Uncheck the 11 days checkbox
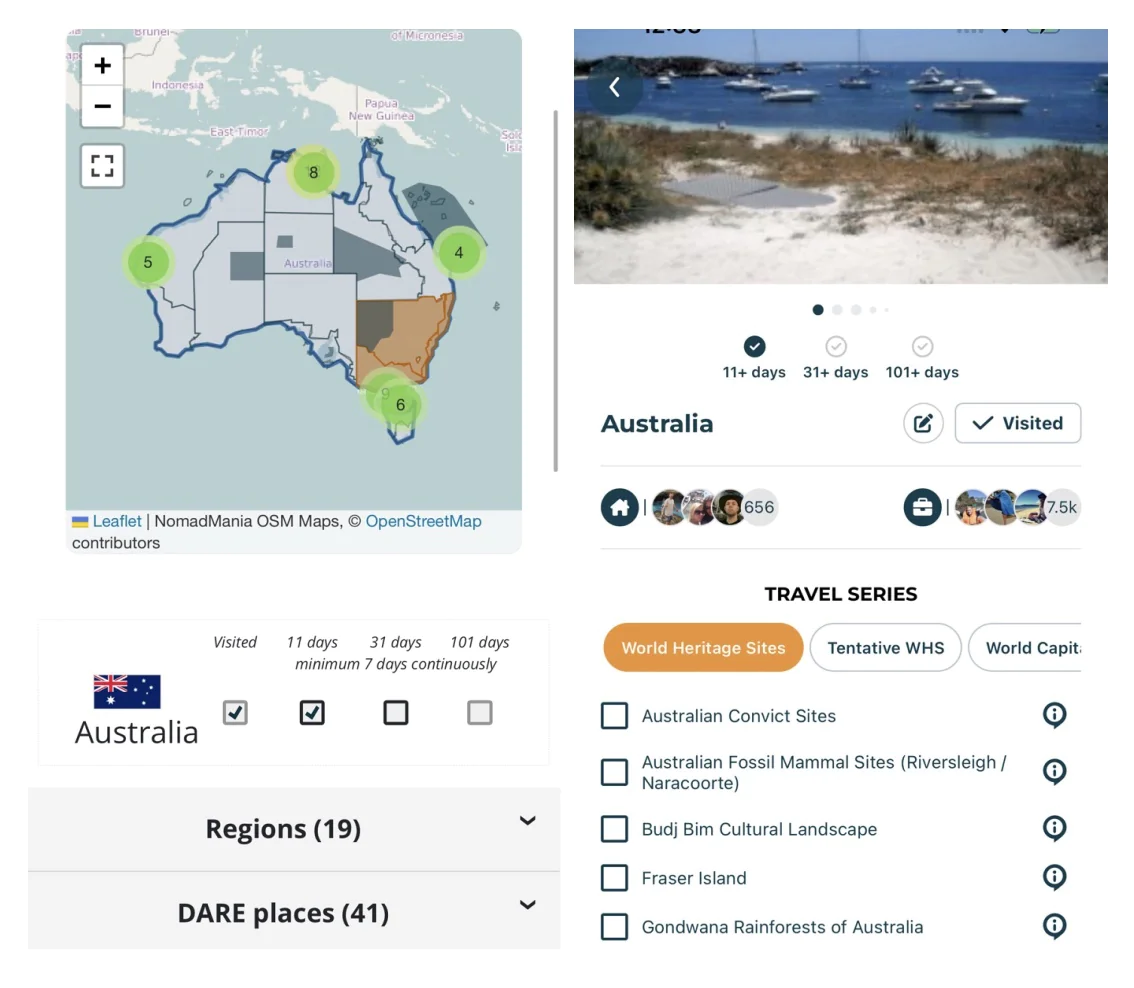The image size is (1134, 988). (x=312, y=713)
